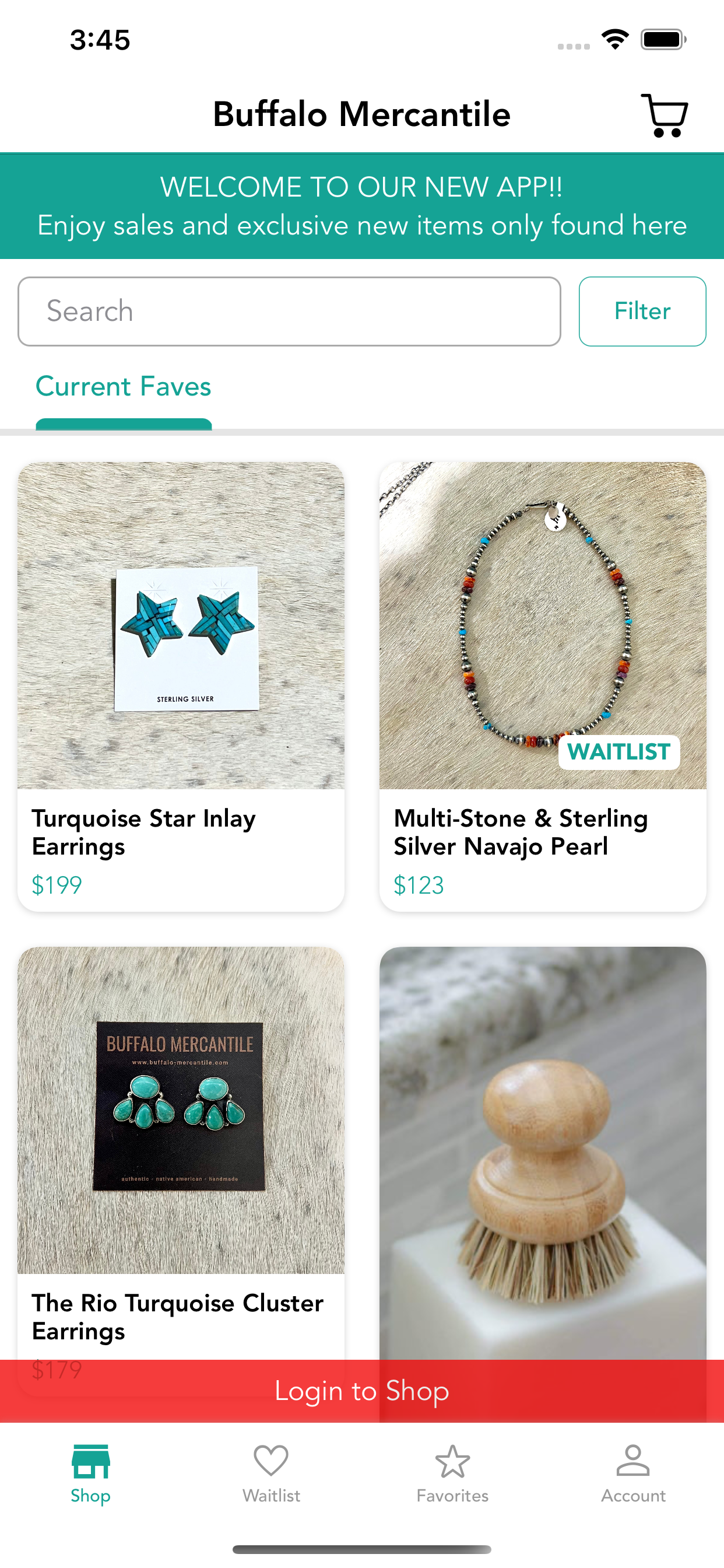Image resolution: width=724 pixels, height=1568 pixels.
Task: Open the Account person icon
Action: 632,1460
